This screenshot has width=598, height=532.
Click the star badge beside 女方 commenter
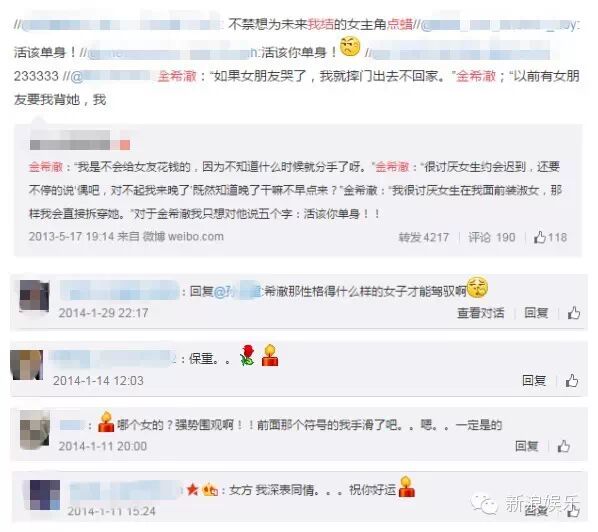(x=193, y=489)
